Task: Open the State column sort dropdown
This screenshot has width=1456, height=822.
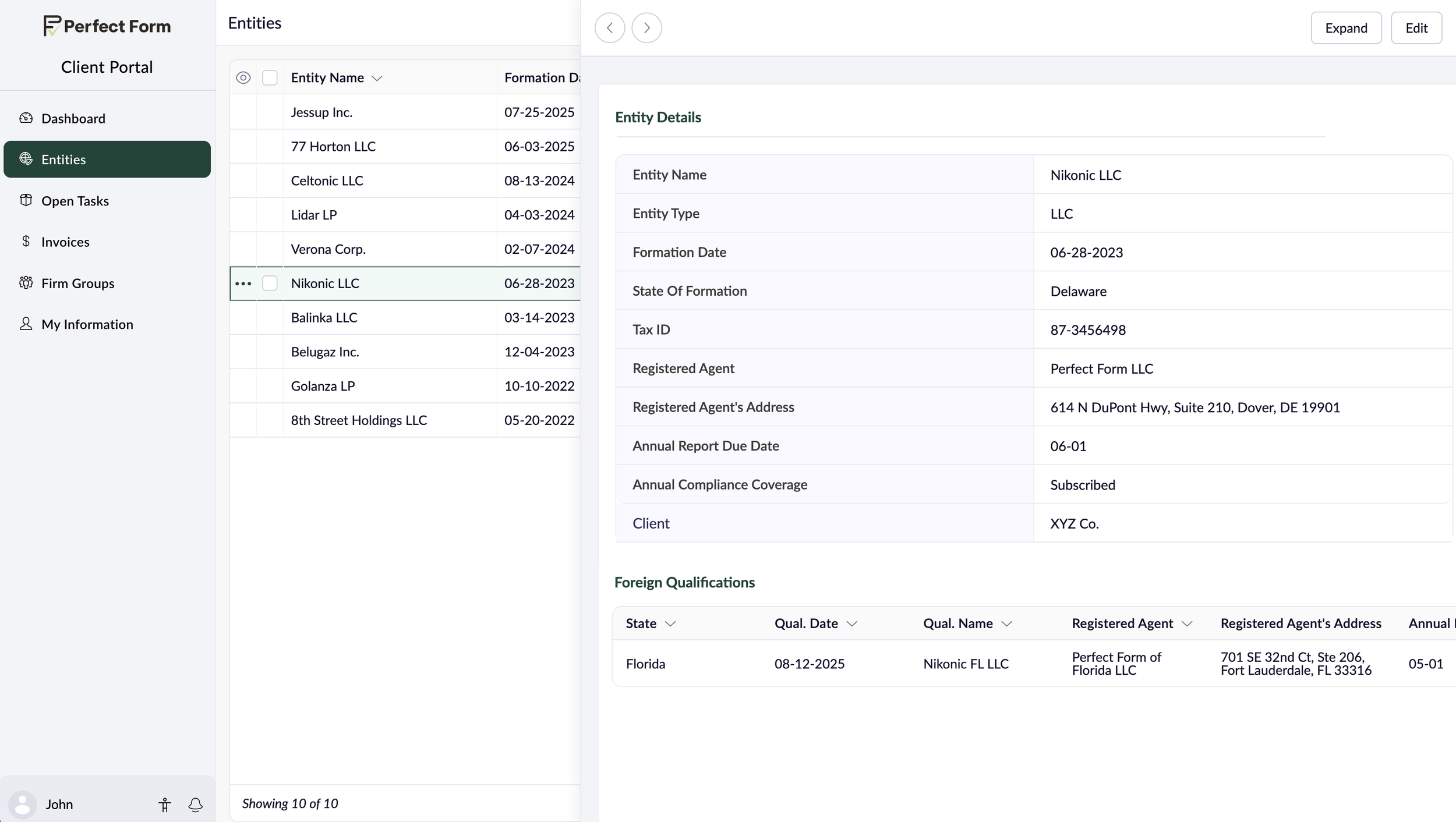Action: 670,623
